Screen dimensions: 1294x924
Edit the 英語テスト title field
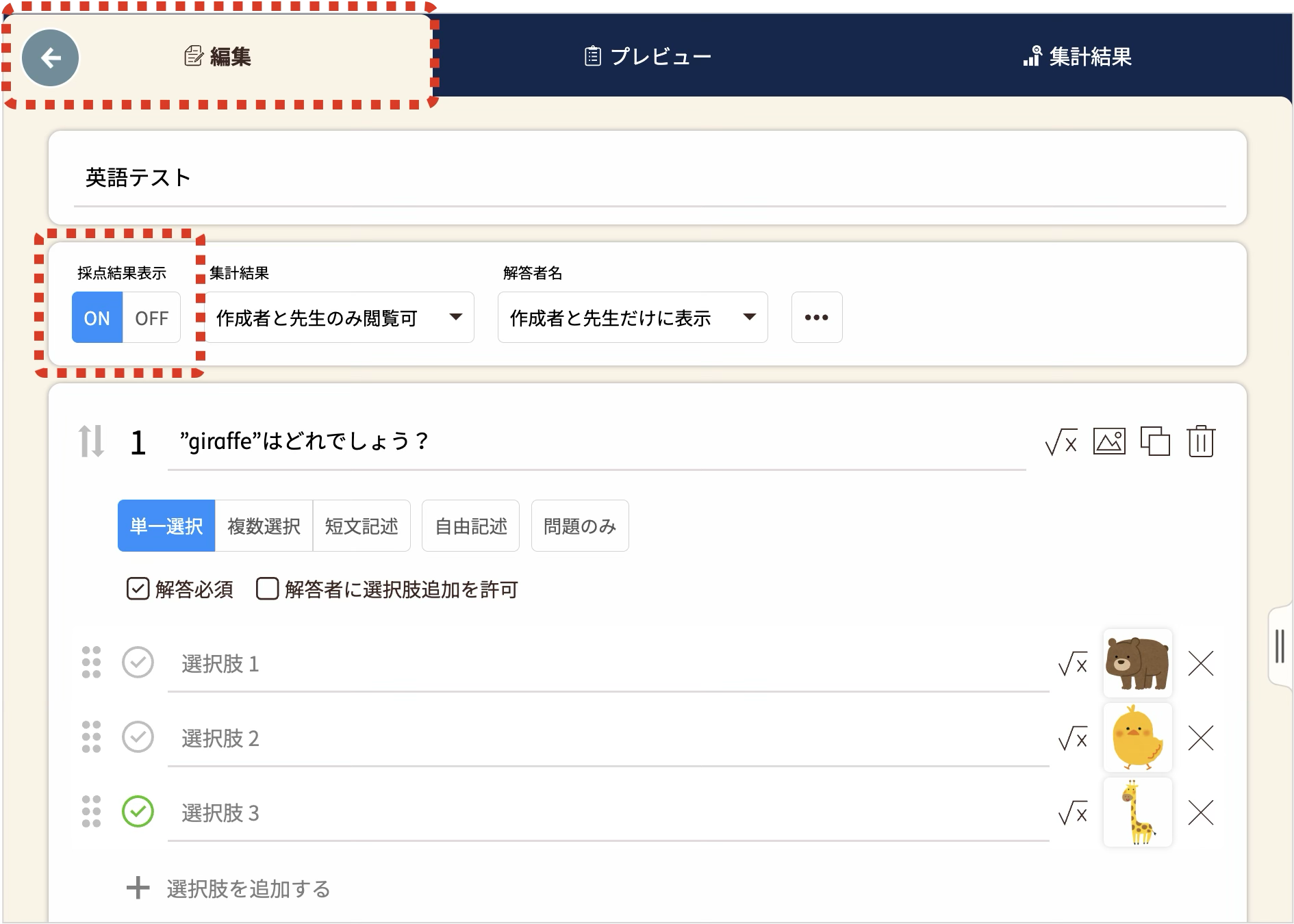point(649,178)
